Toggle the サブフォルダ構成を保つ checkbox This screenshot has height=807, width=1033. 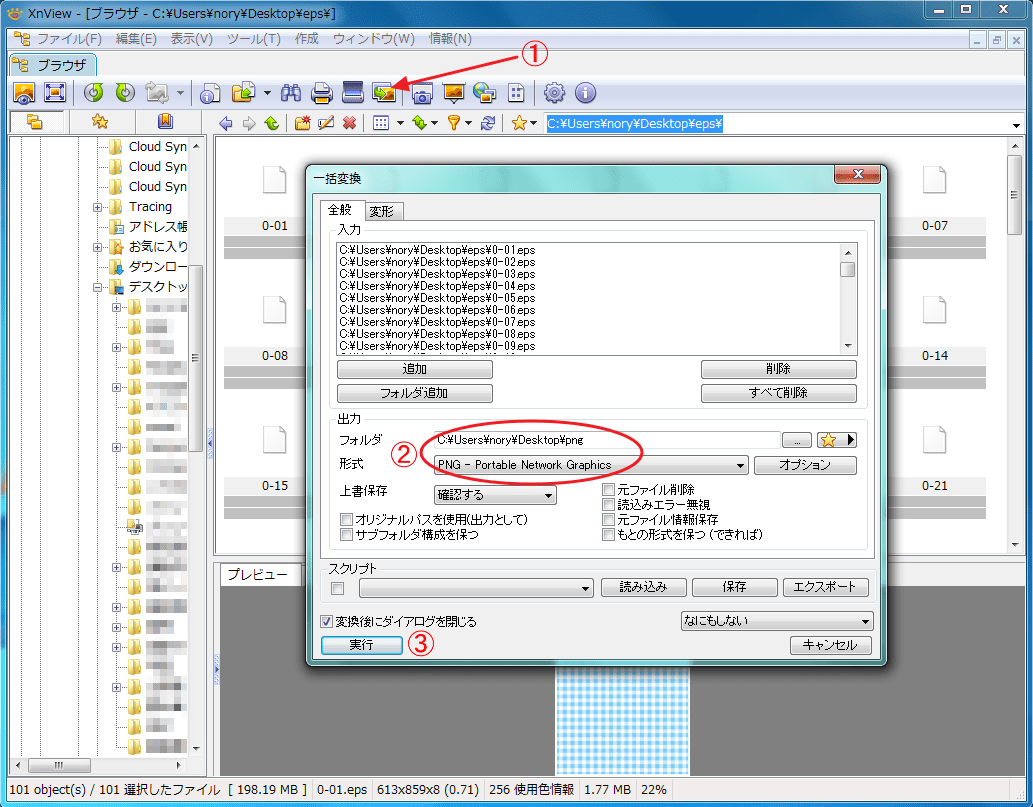[x=347, y=535]
